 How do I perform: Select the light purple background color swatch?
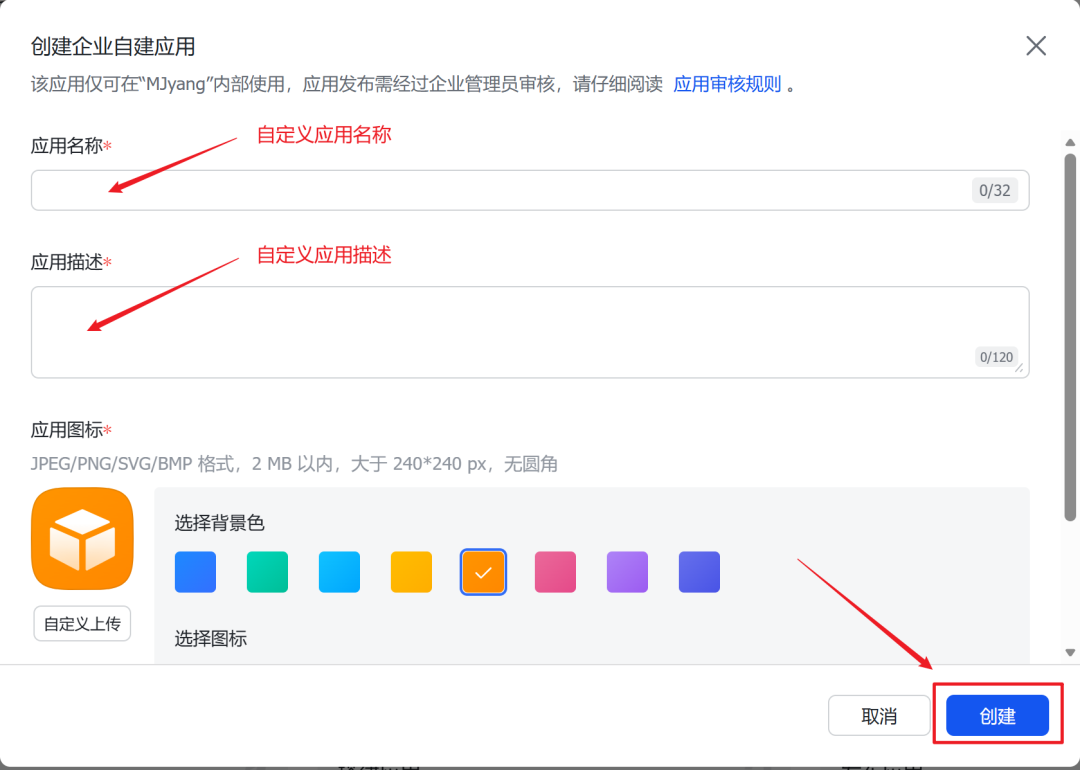[627, 572]
